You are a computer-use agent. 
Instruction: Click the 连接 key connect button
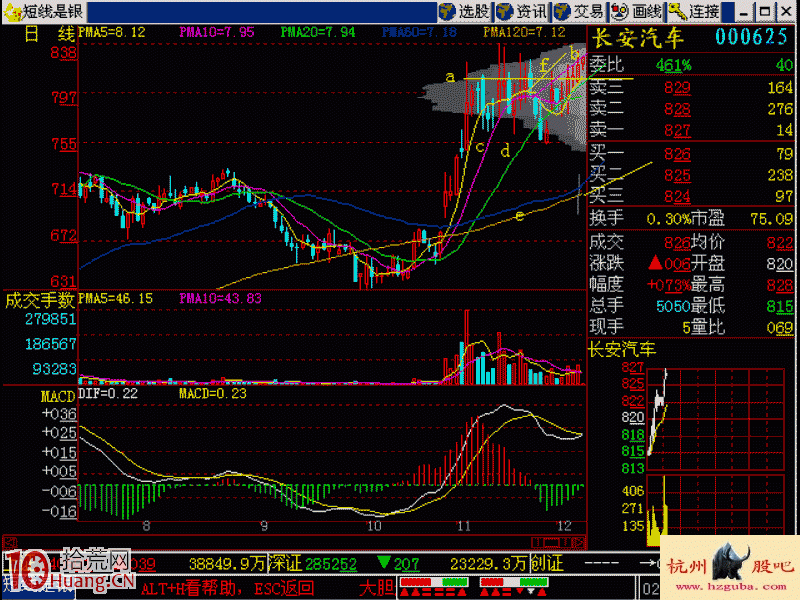[694, 11]
